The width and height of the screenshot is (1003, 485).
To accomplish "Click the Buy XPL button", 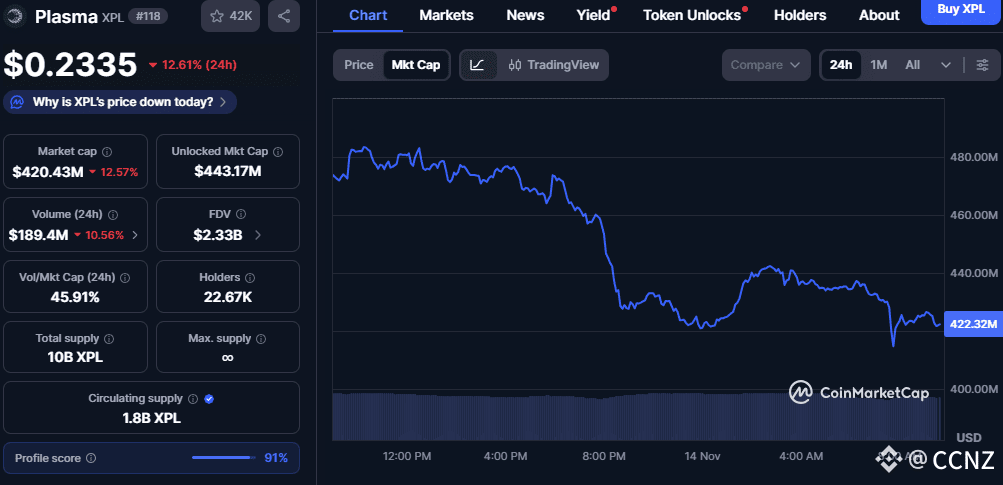I will click(x=961, y=10).
